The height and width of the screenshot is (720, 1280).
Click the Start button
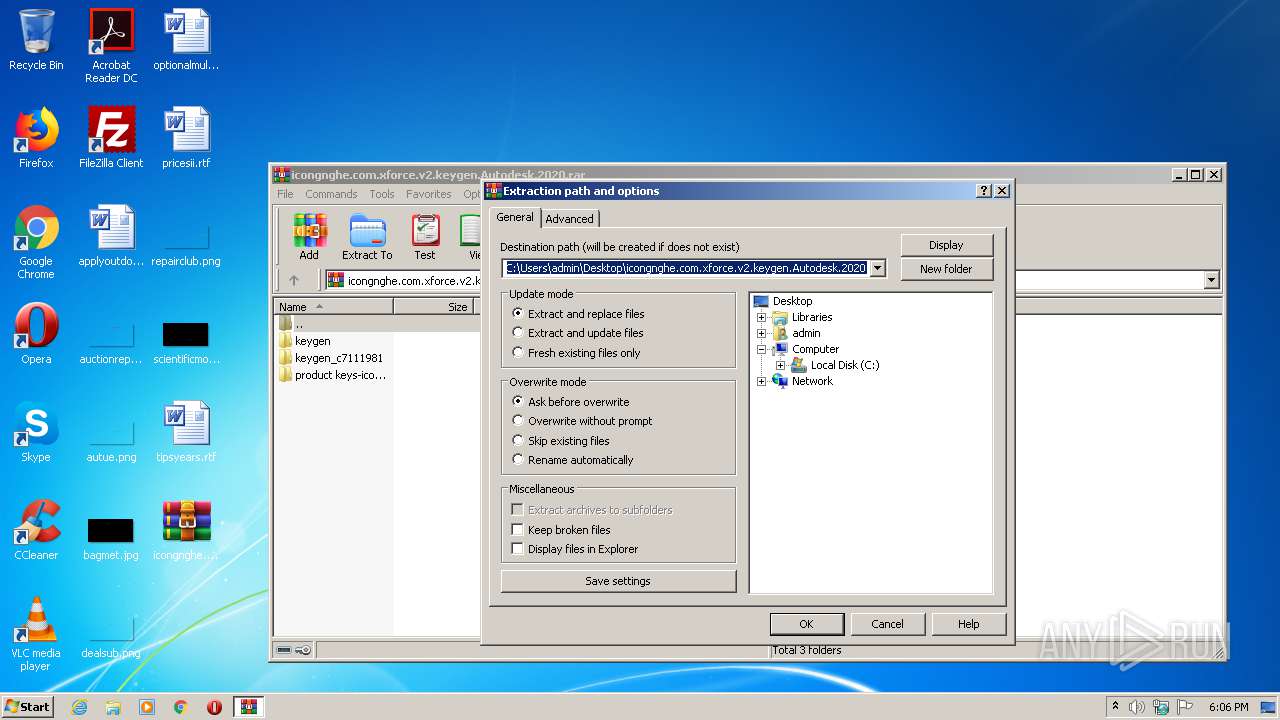coord(27,707)
